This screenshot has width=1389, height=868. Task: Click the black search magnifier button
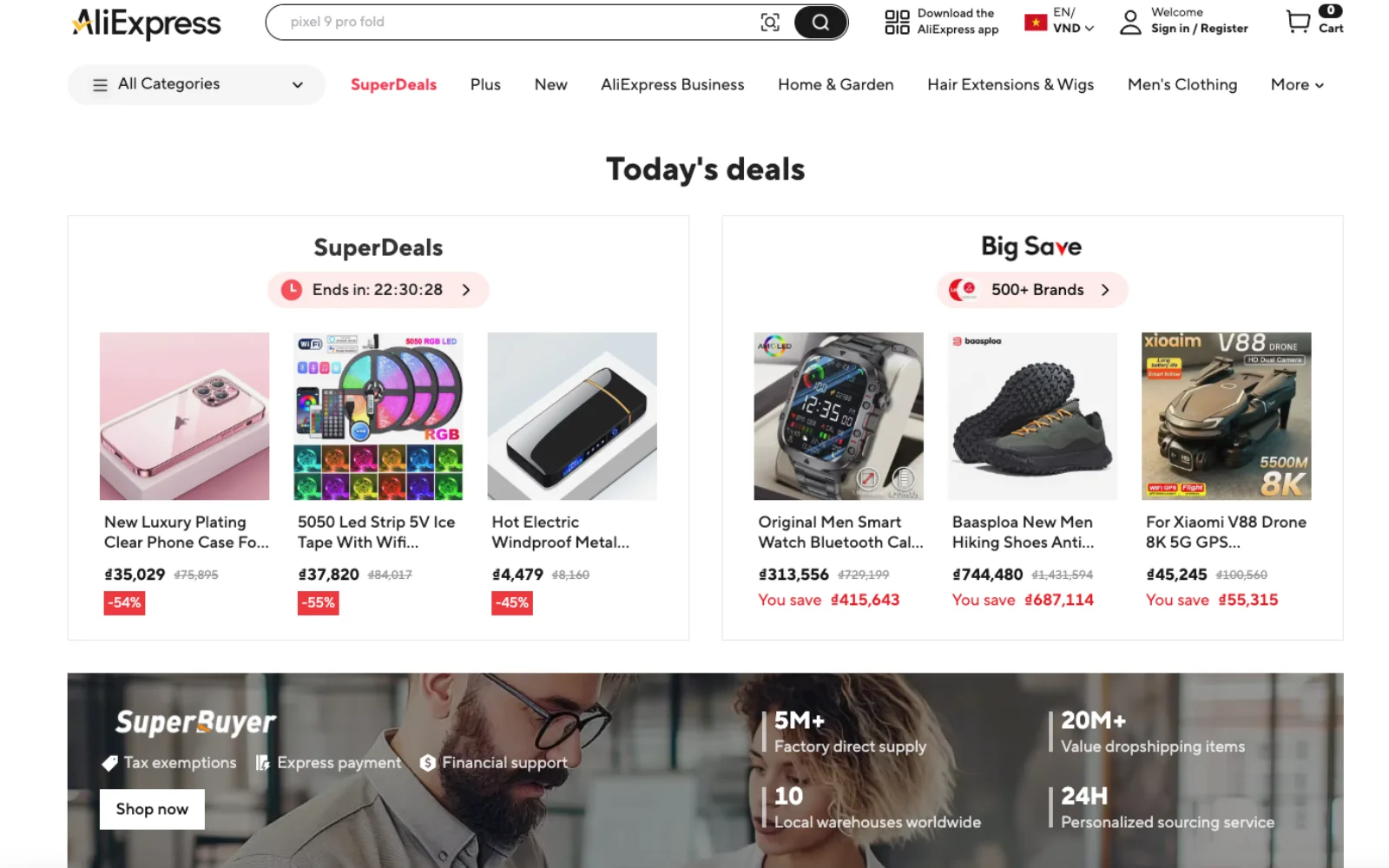820,23
